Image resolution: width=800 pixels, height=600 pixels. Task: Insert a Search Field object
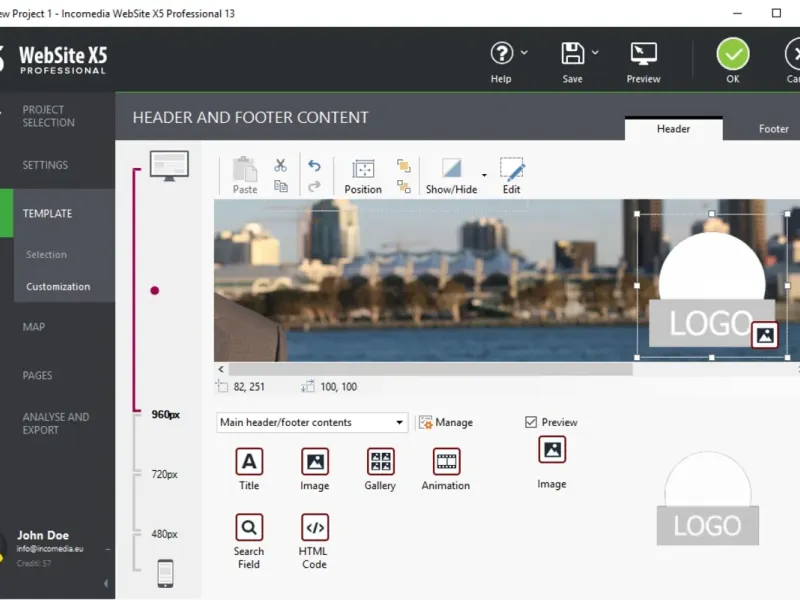(x=249, y=541)
